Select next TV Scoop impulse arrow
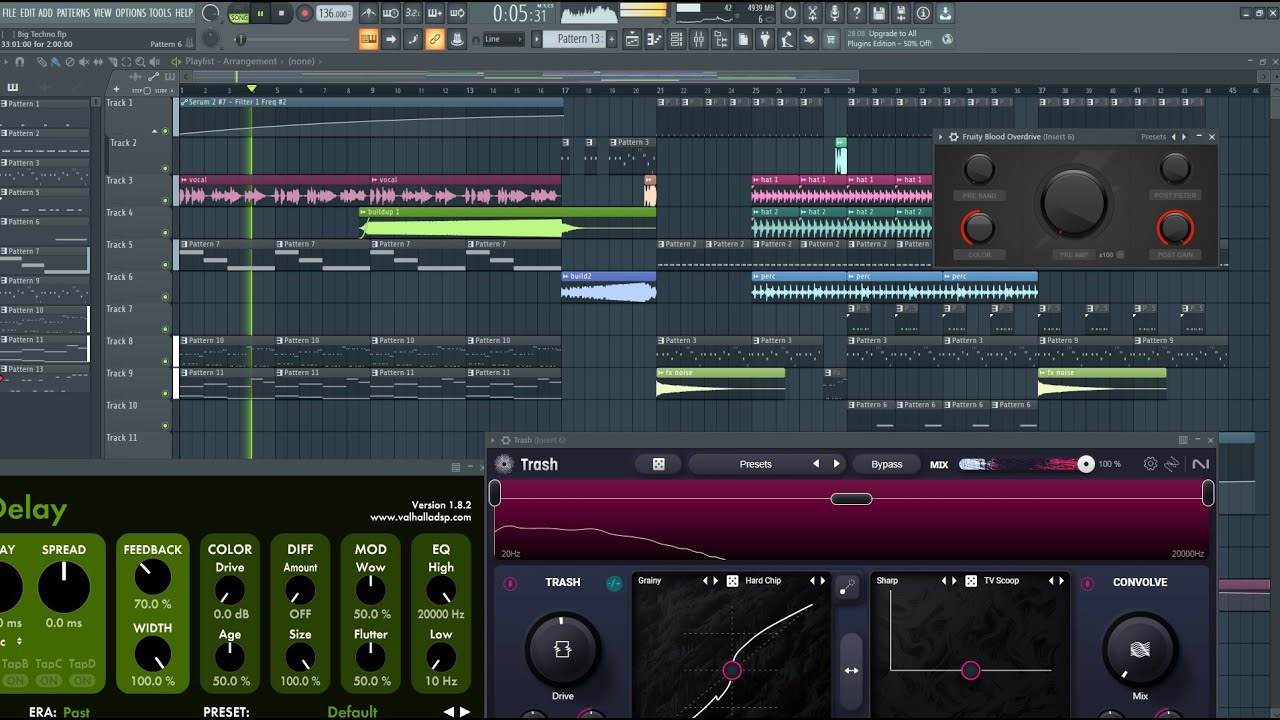Viewport: 1280px width, 720px height. [x=1061, y=581]
